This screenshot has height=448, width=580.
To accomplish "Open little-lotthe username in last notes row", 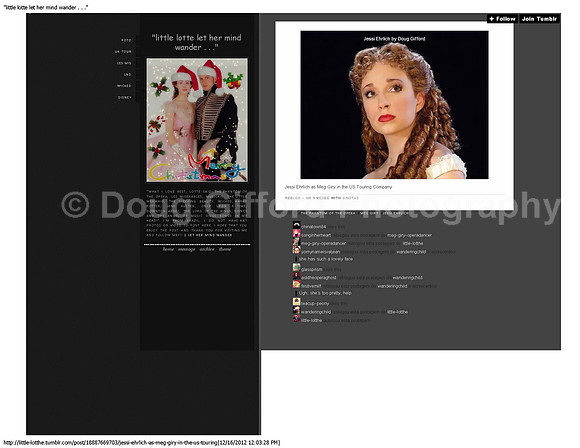I will point(311,321).
